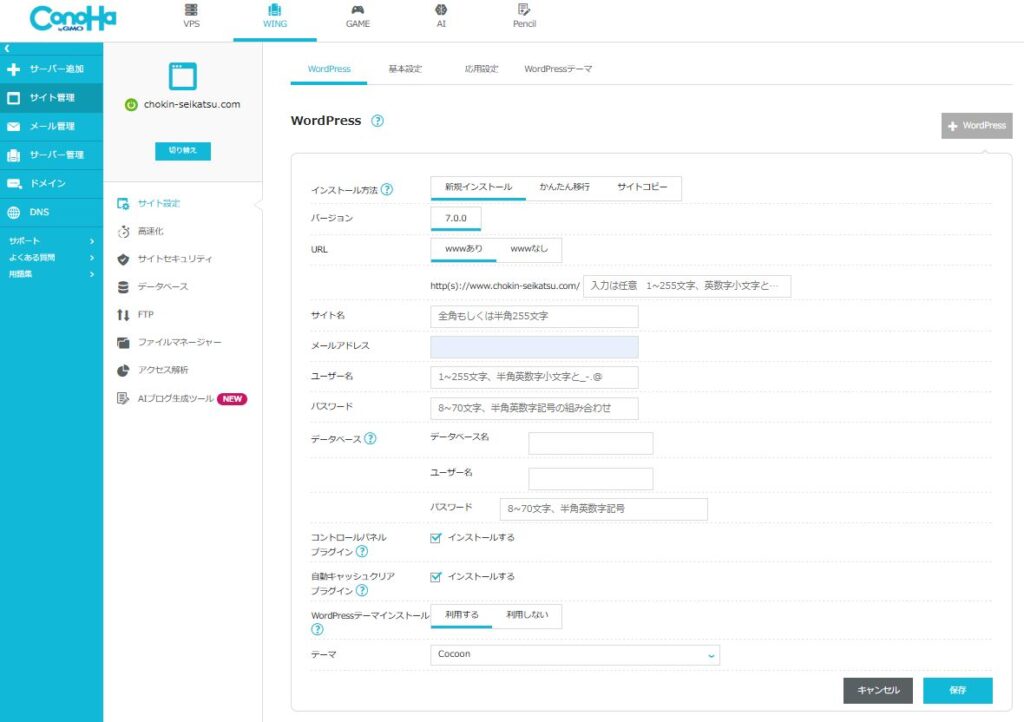1024x722 pixels.
Task: Collapse the sidebar with the left chevron
Action: (7, 48)
